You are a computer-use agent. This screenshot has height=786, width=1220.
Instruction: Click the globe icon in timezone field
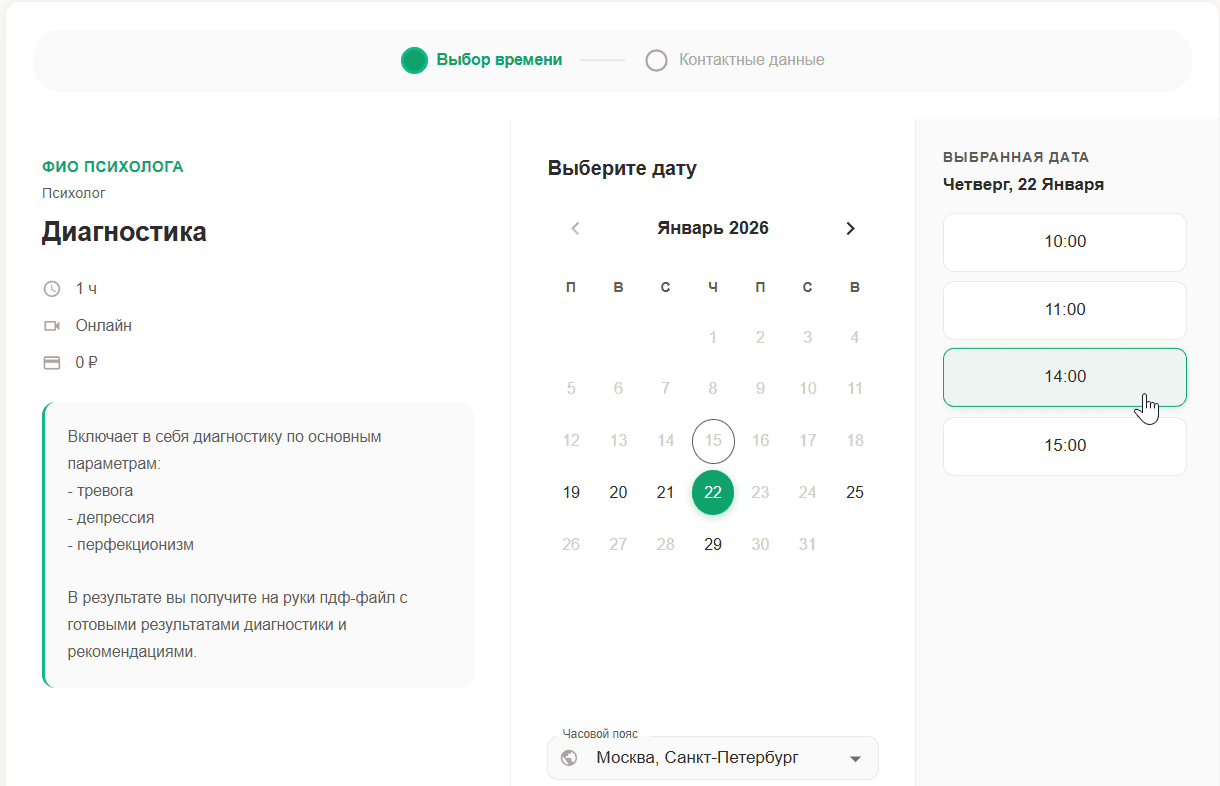click(x=570, y=758)
